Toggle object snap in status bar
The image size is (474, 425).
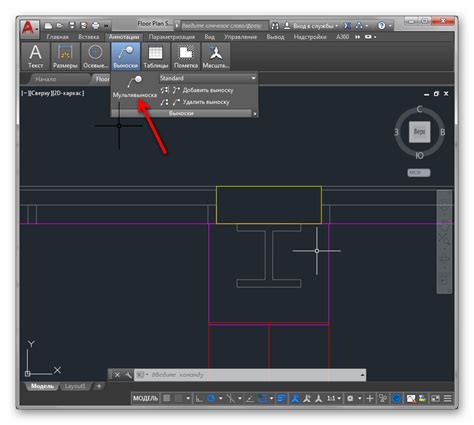pyautogui.click(x=262, y=398)
